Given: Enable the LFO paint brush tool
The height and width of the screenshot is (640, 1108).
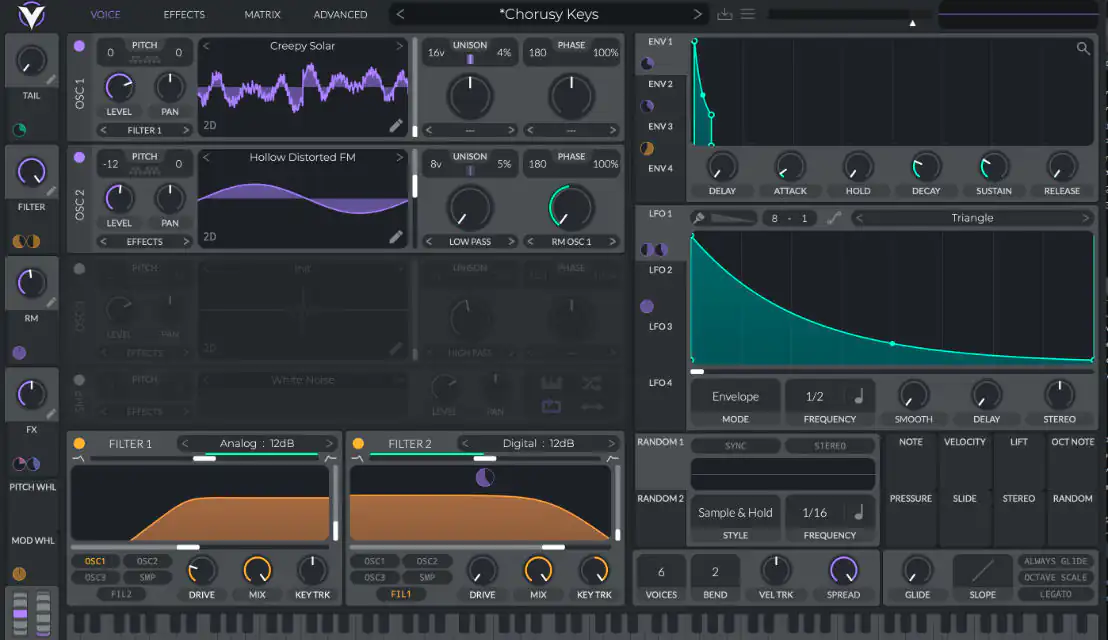Looking at the screenshot, I should [x=699, y=218].
